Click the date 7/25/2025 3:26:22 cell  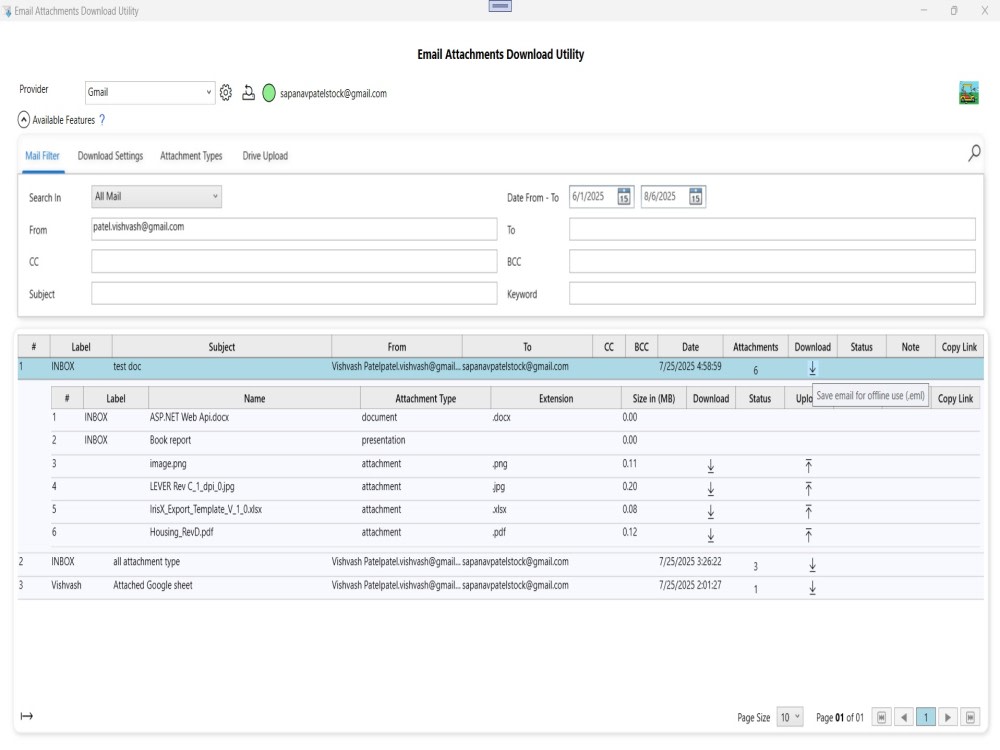(x=690, y=562)
